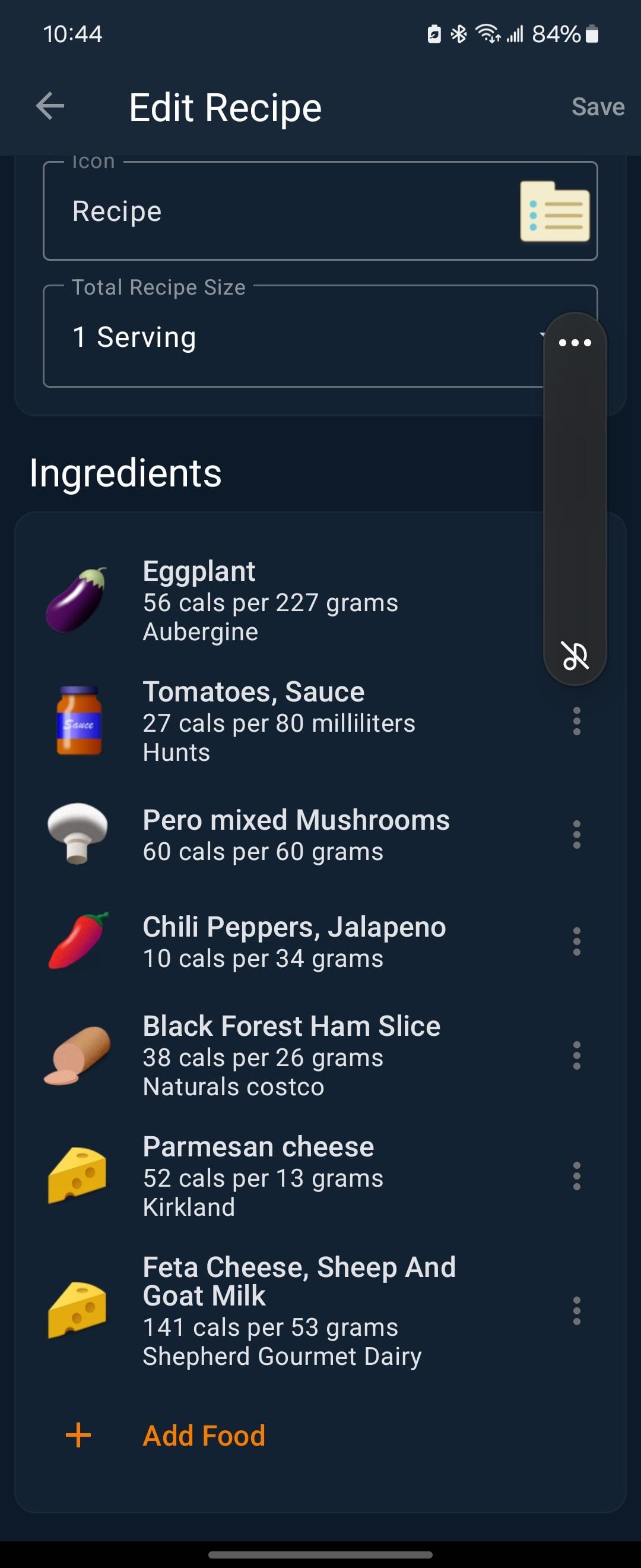This screenshot has width=641, height=1568.
Task: Tap the orange plus icon
Action: [x=78, y=1435]
